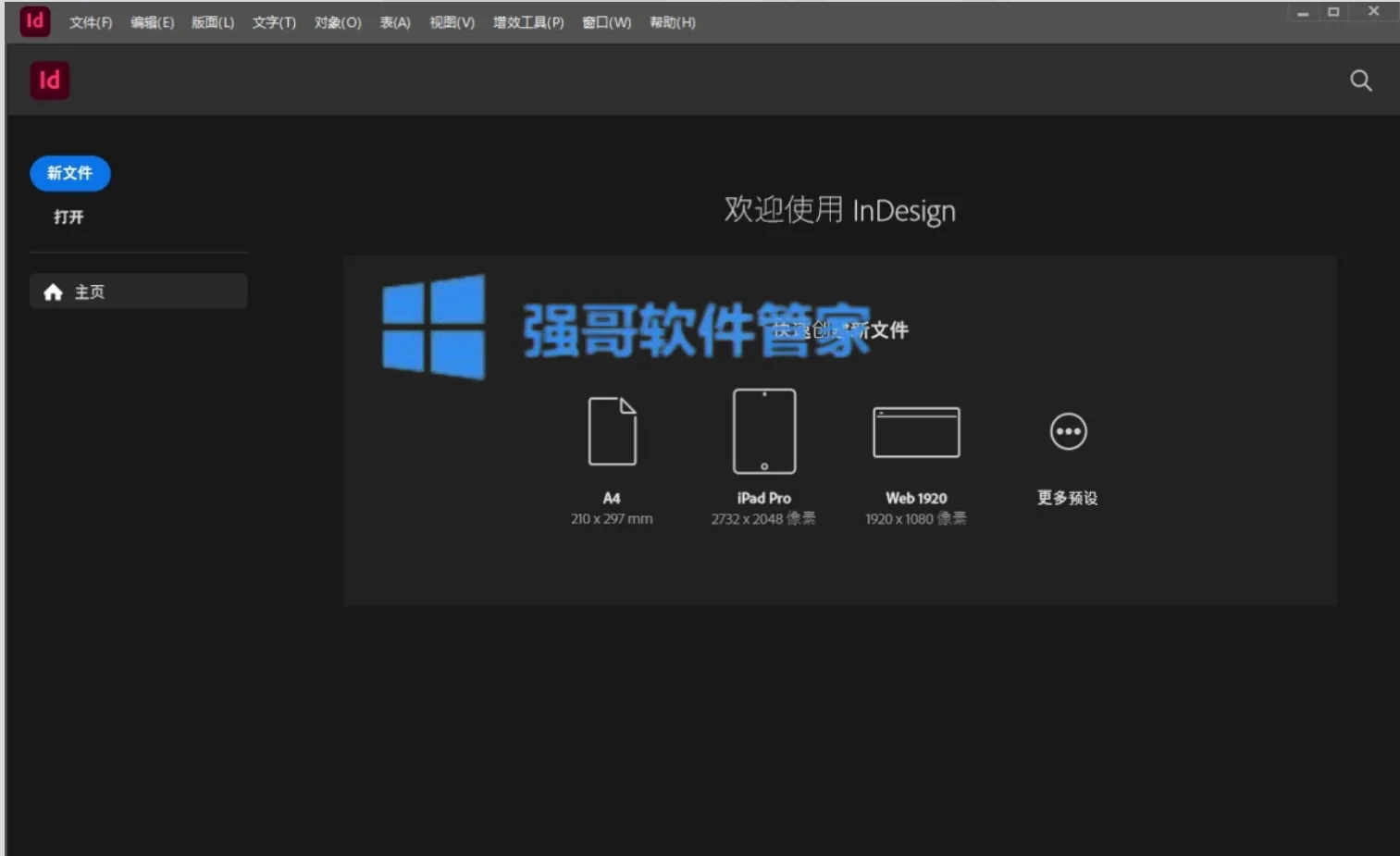Screen dimensions: 1400x856
Task: Select the Web 1920 preset icon
Action: [x=916, y=432]
